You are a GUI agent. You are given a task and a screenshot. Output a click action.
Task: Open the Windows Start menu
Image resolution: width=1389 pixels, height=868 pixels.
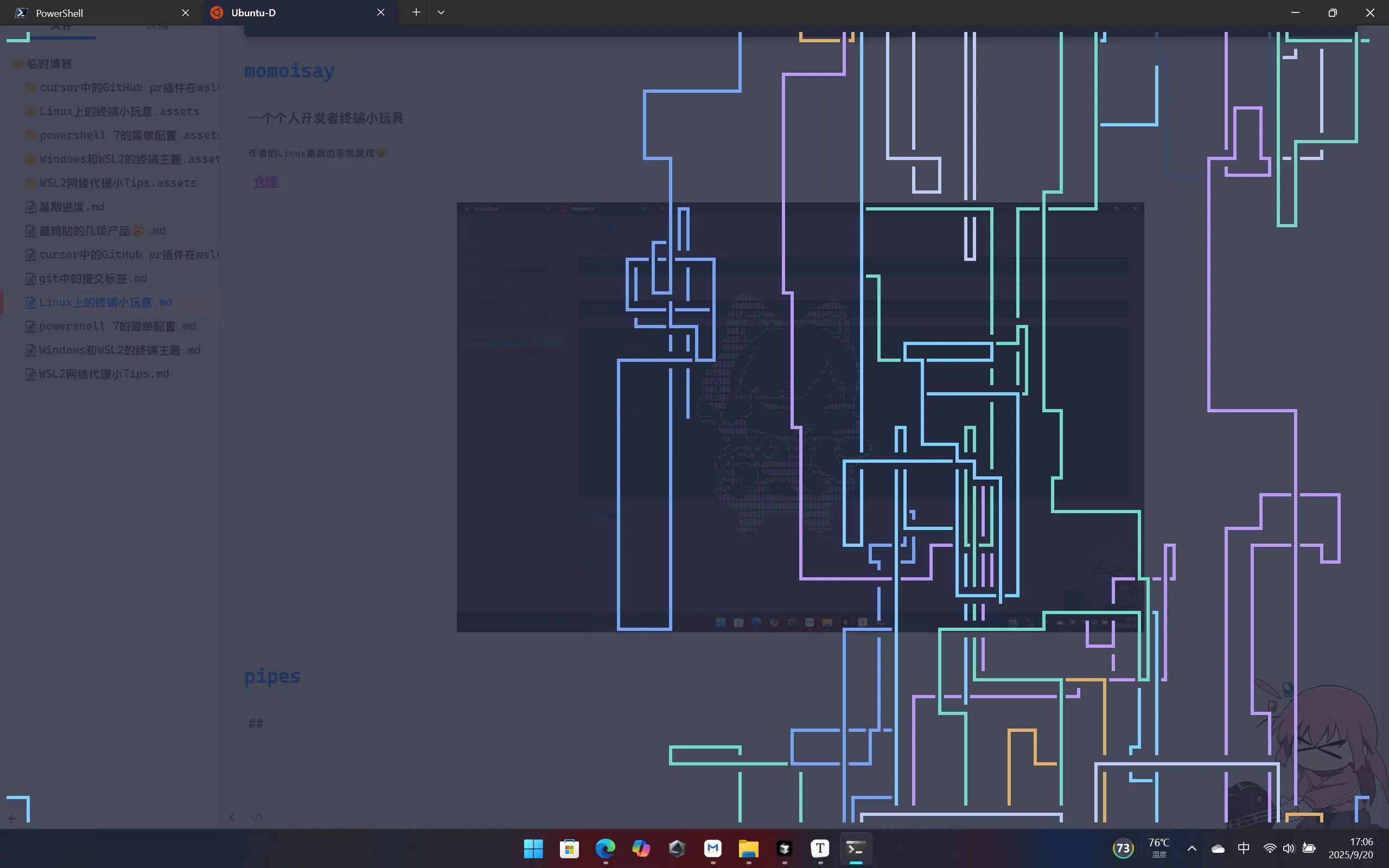point(533,848)
